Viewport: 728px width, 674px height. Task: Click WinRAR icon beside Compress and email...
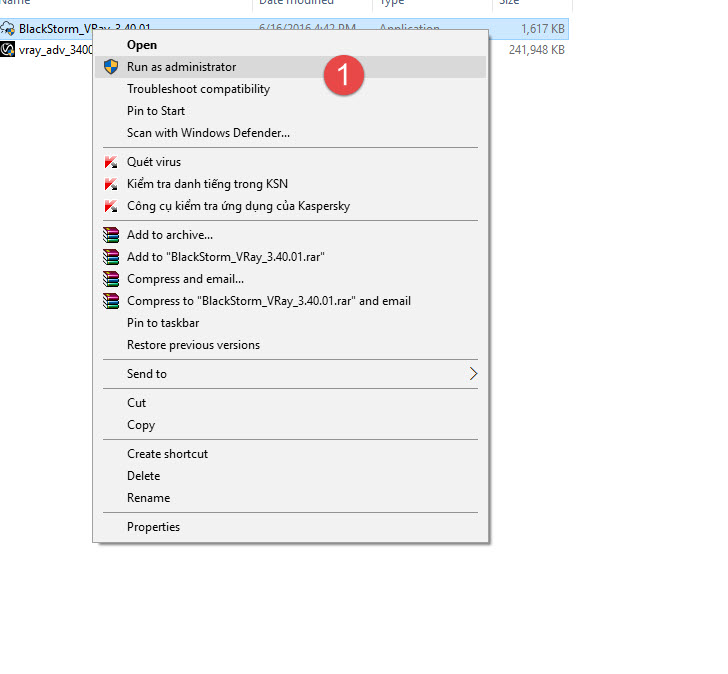[x=111, y=279]
